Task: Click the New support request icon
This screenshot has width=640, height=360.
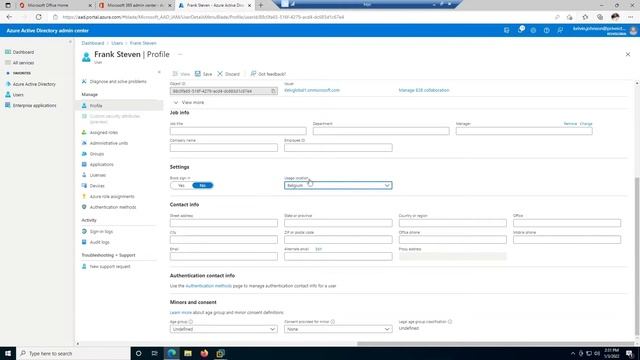Action: click(x=84, y=266)
